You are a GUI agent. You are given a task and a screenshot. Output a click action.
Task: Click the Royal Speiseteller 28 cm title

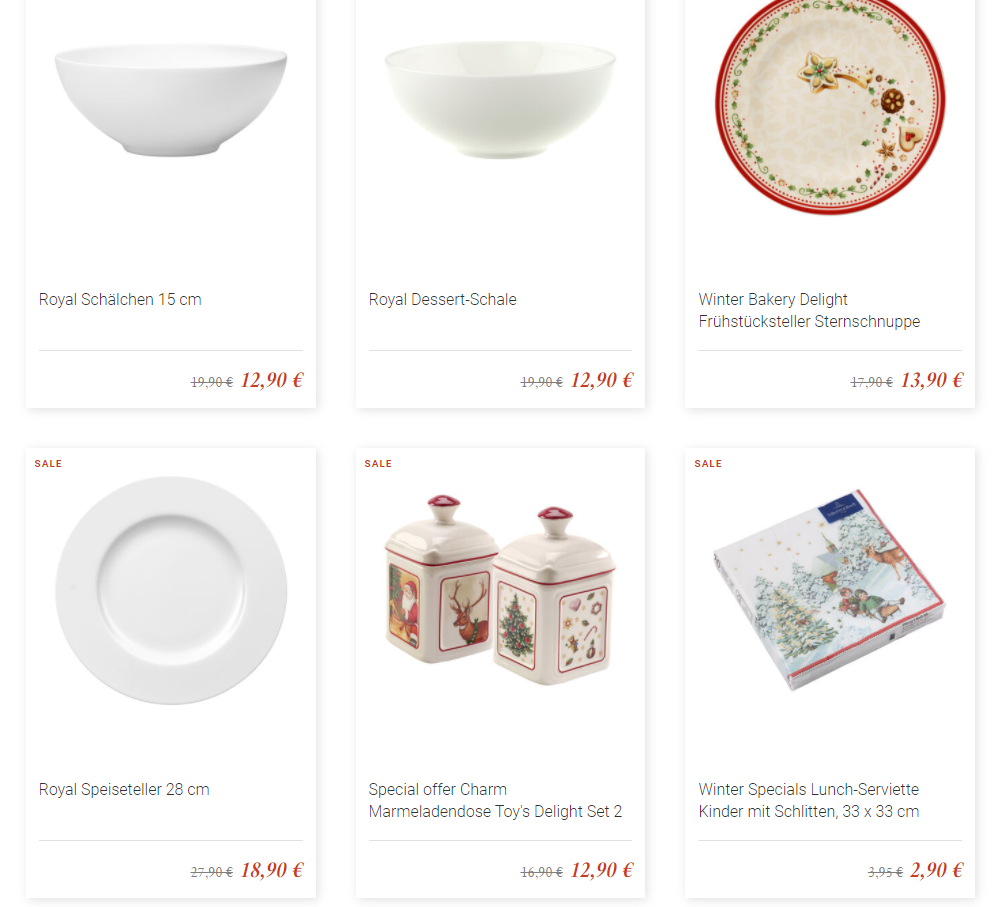point(124,790)
